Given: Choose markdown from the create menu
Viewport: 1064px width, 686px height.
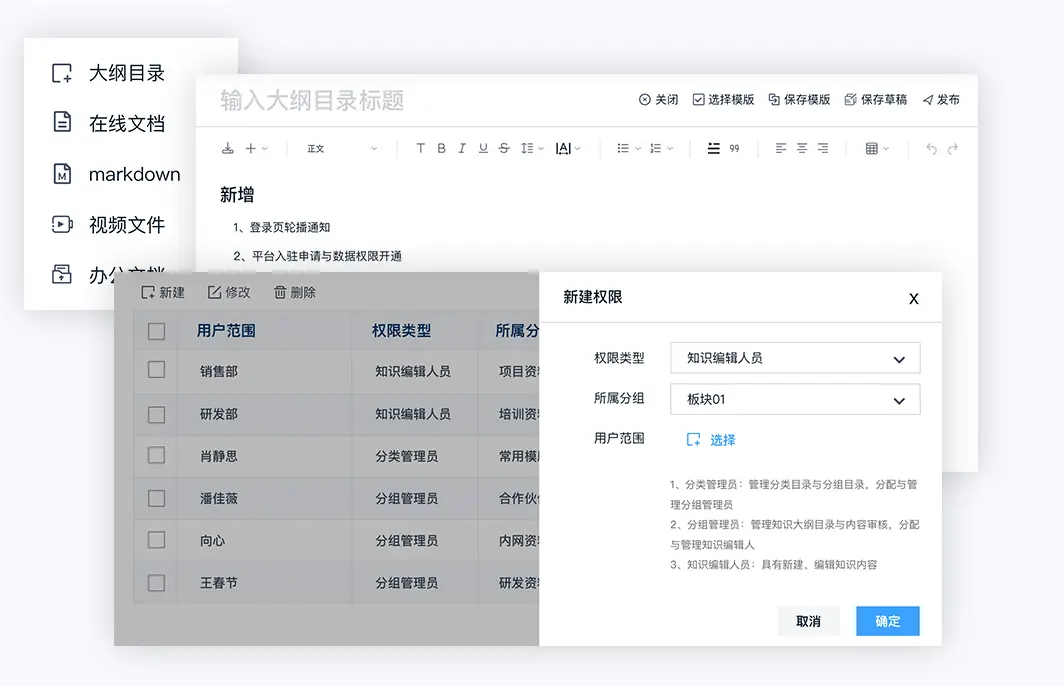Looking at the screenshot, I should 134,174.
